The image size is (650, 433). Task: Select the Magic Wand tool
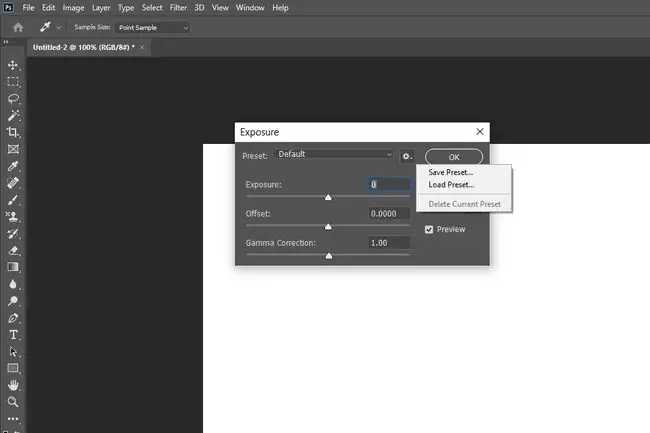point(13,115)
